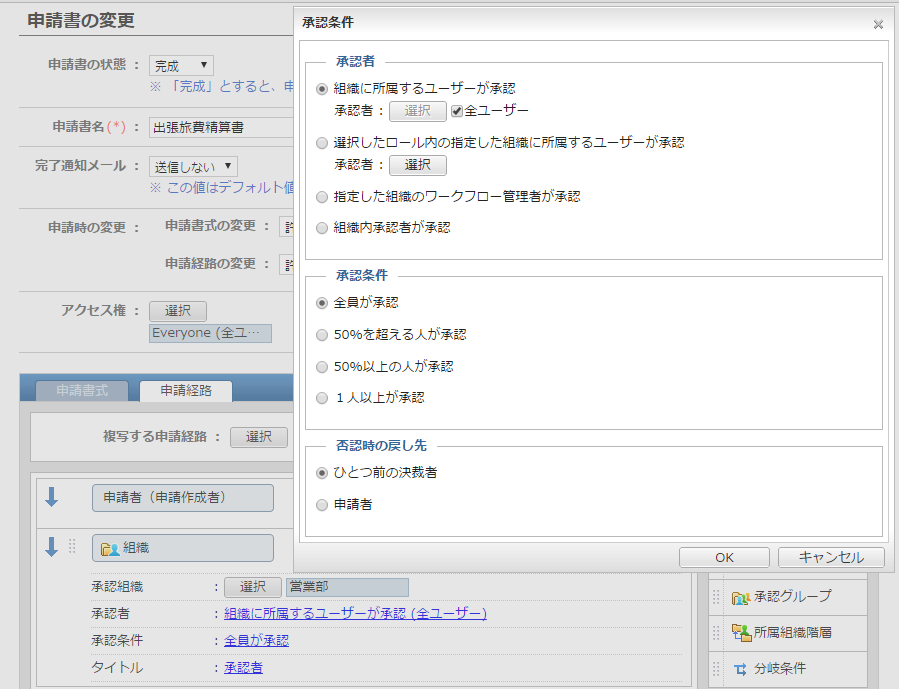899x689 pixels.
Task: Choose 50%を超える人が承認 condition
Action: click(x=322, y=335)
